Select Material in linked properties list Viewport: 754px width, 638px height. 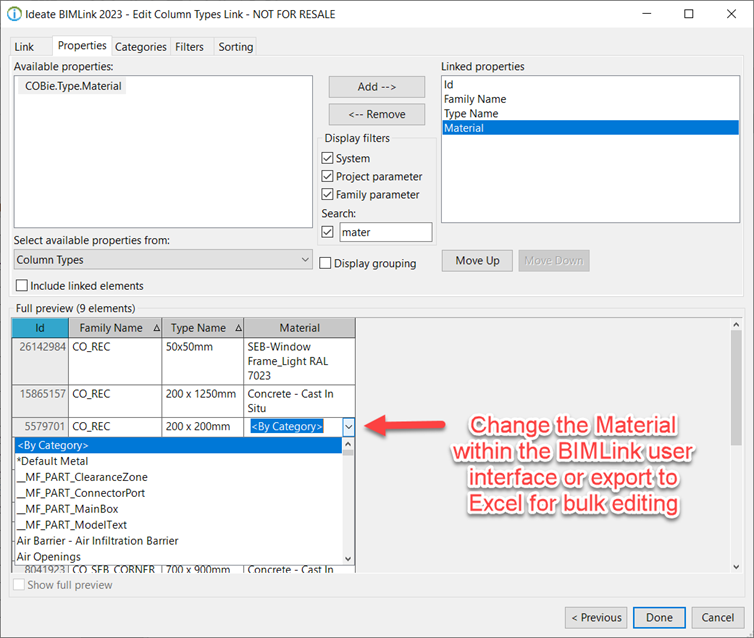590,128
